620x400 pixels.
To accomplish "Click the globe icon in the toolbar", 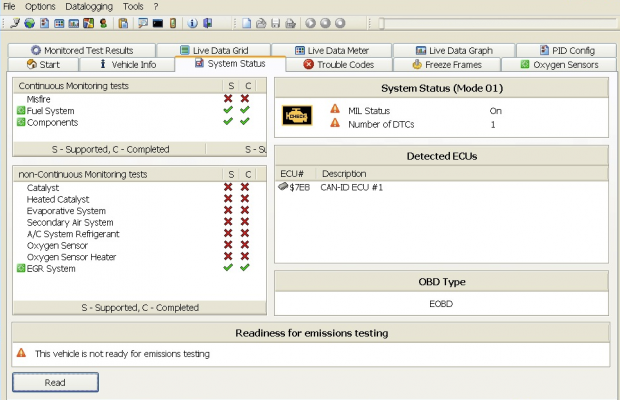I will click(30, 23).
